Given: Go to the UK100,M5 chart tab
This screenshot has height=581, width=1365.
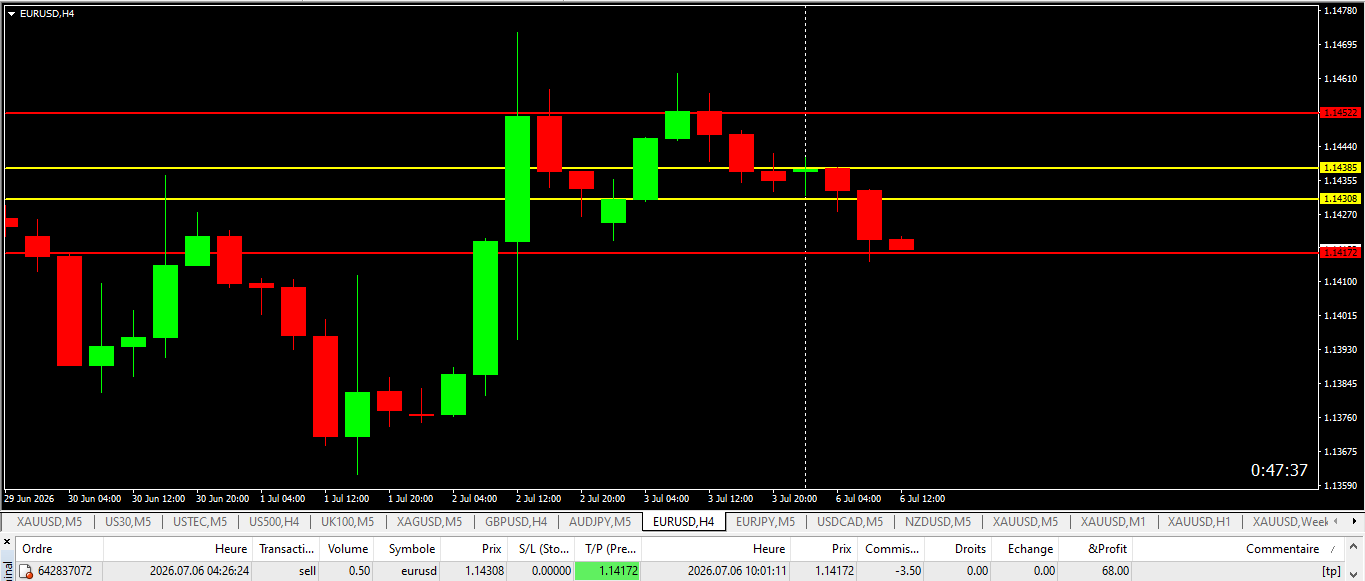Looking at the screenshot, I should point(348,521).
